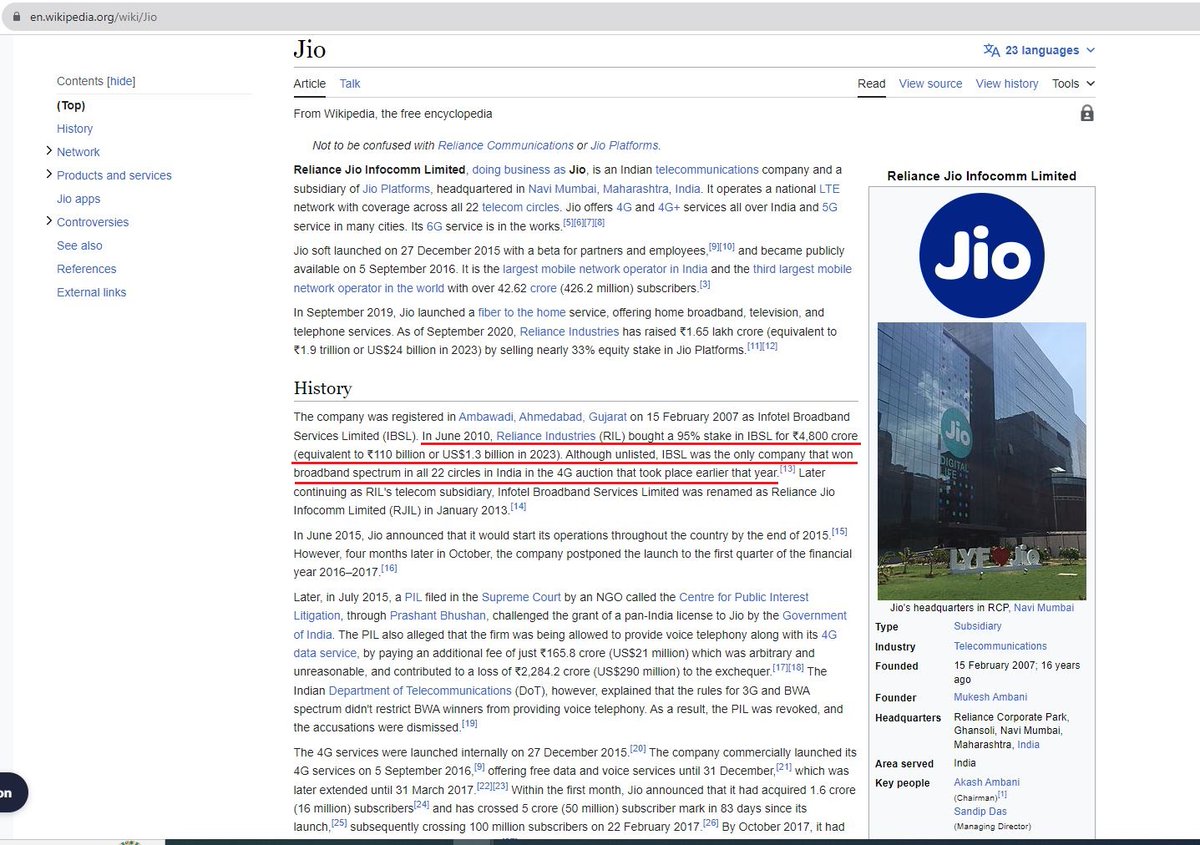This screenshot has width=1200, height=845.
Task: Switch to the Talk tab
Action: point(350,84)
